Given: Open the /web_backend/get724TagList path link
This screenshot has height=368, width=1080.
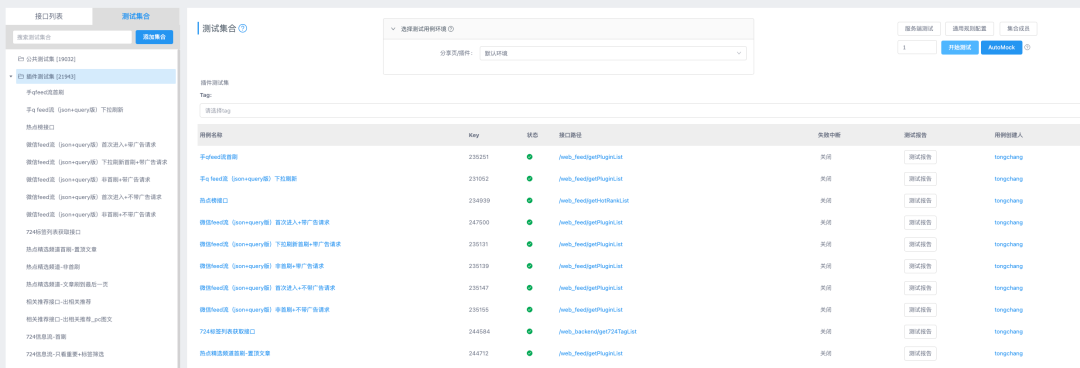Looking at the screenshot, I should [x=597, y=331].
